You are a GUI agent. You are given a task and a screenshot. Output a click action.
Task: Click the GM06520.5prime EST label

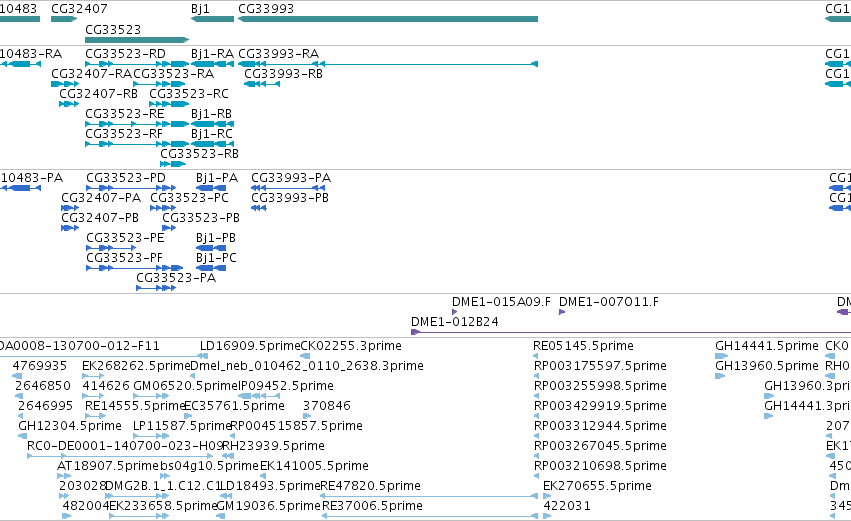[x=186, y=386]
